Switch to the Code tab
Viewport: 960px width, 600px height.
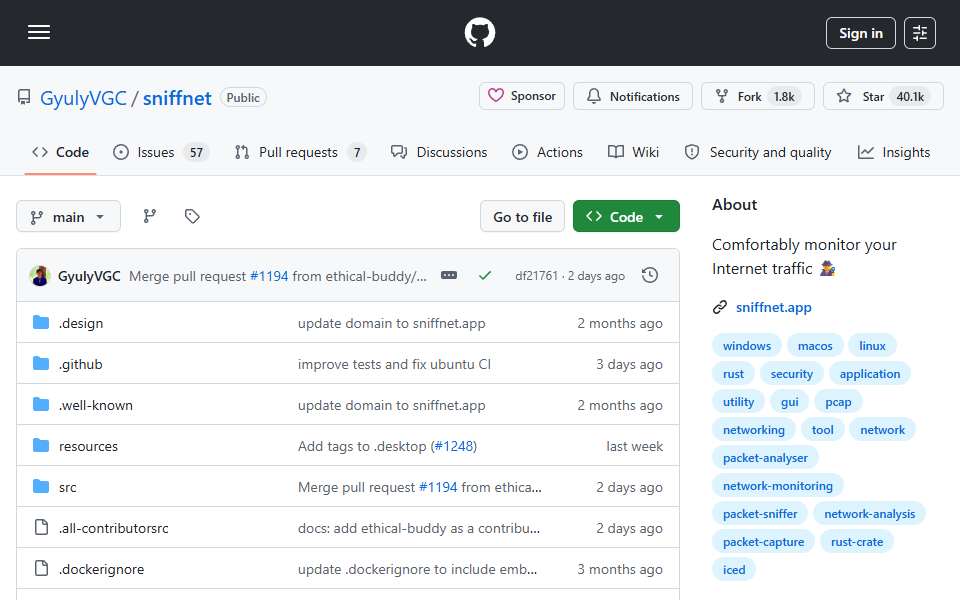tap(61, 152)
